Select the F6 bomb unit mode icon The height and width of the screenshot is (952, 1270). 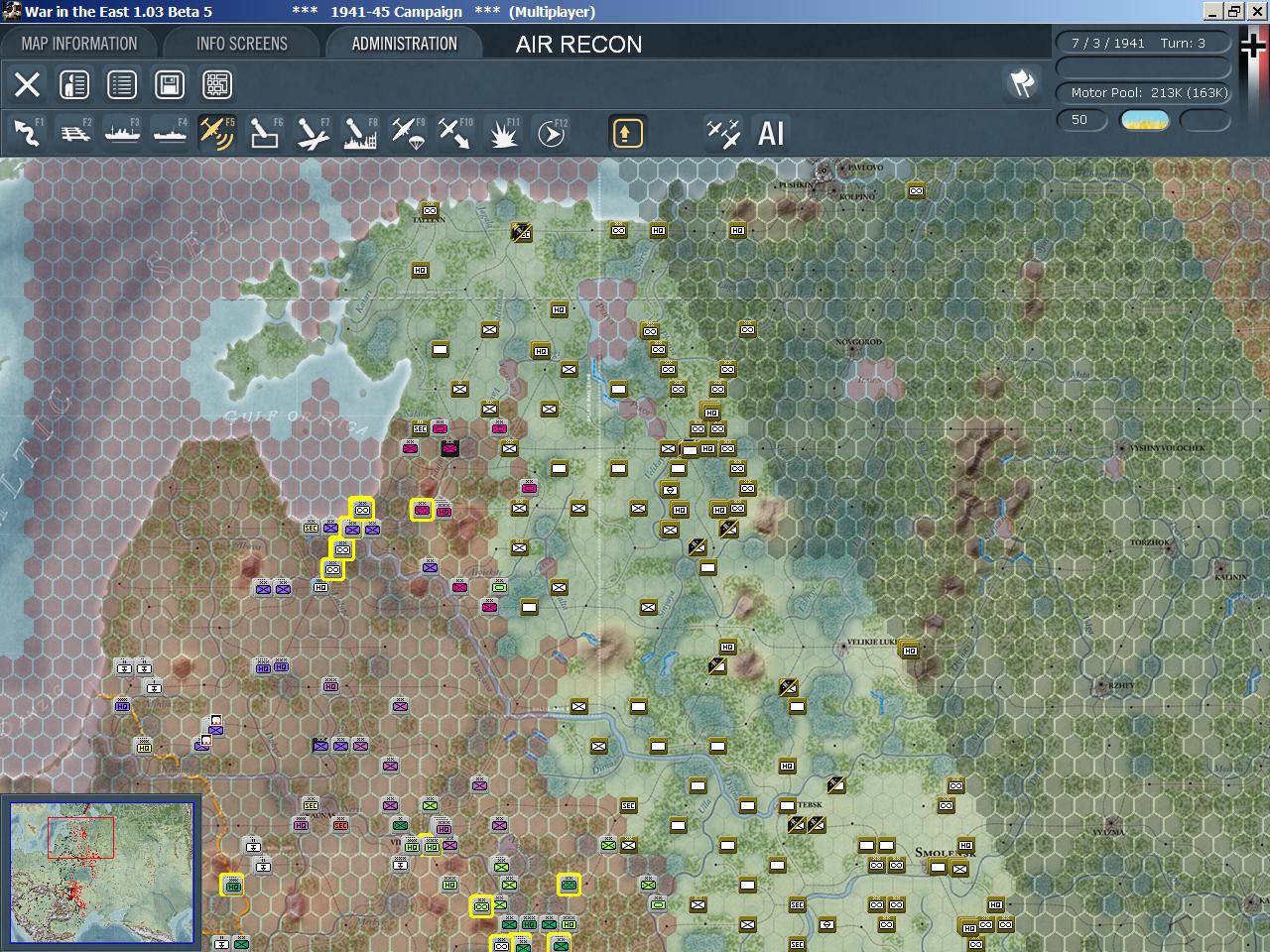[x=264, y=133]
